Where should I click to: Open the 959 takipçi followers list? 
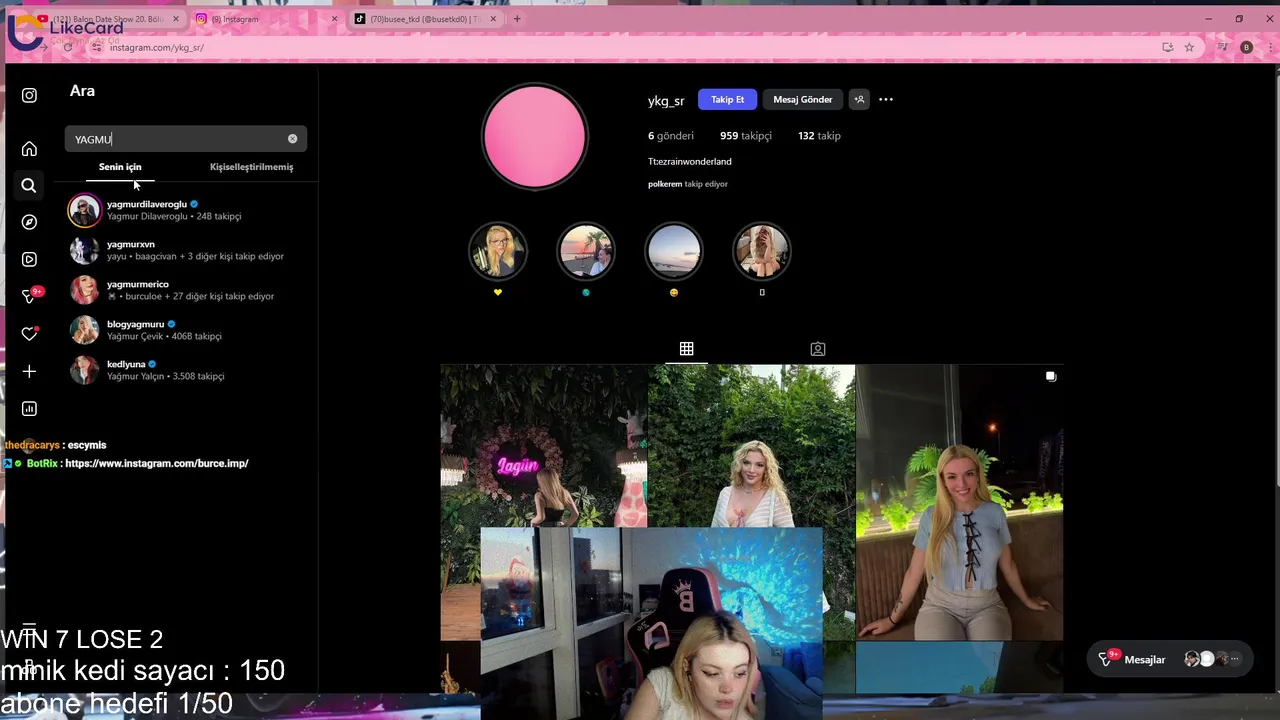pos(745,136)
